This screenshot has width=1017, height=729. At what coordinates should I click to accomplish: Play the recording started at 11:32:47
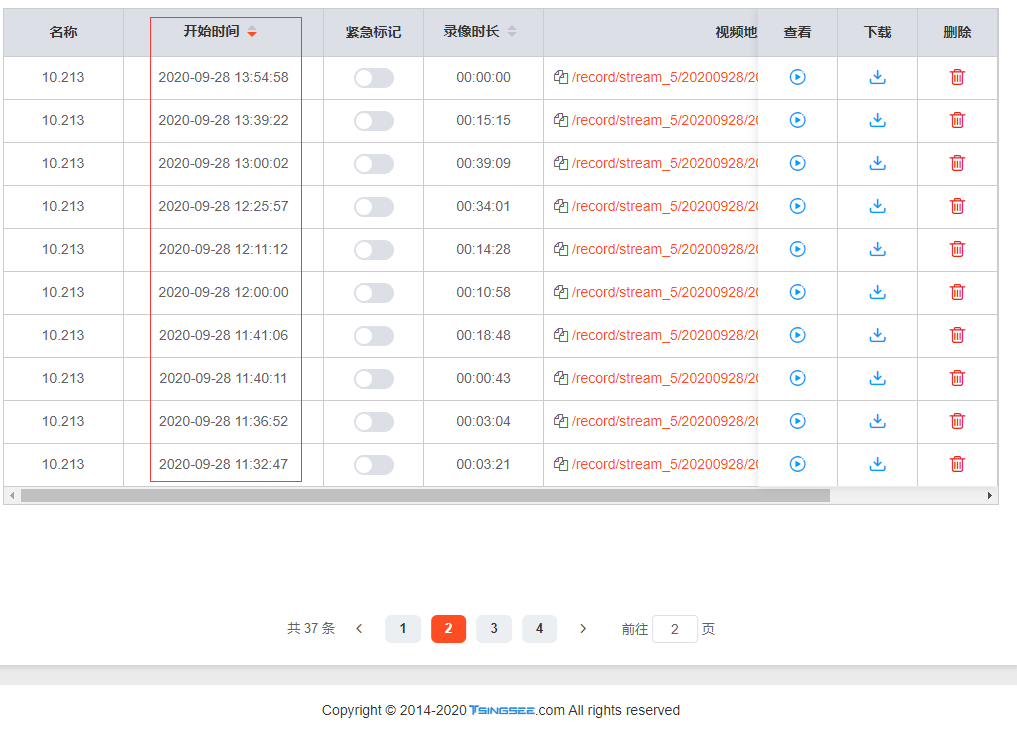797,464
